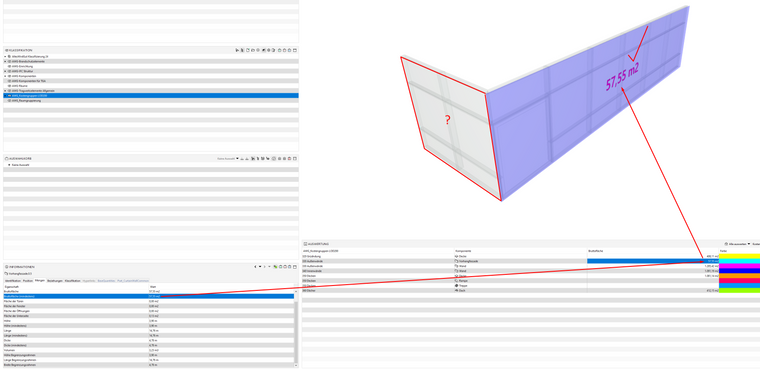This screenshot has width=760, height=369.
Task: Click the green icon in the Informationen toolbar
Action: (x=275, y=267)
